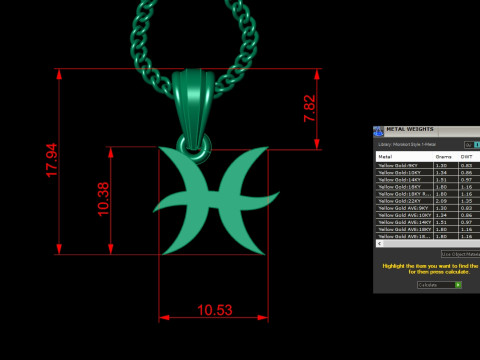Select the pendant bail above the symbol
The height and width of the screenshot is (360, 480).
tap(194, 110)
